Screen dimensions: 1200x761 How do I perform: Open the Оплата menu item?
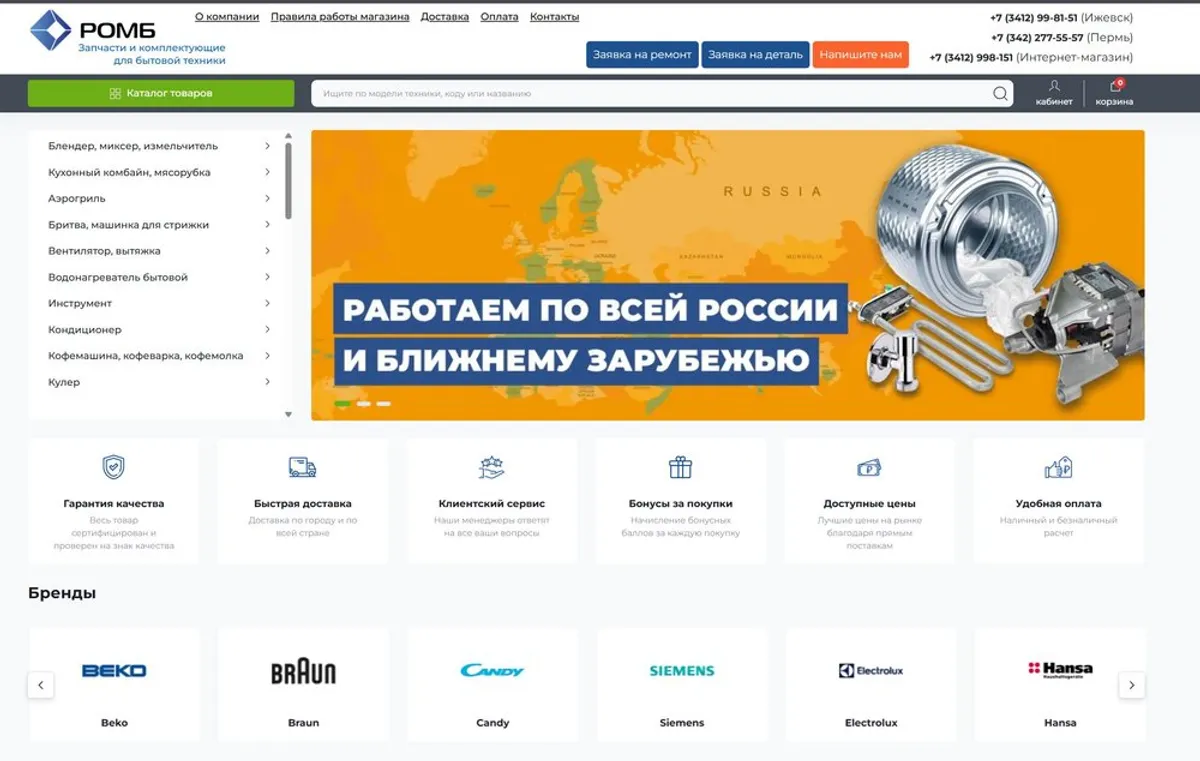tap(499, 17)
